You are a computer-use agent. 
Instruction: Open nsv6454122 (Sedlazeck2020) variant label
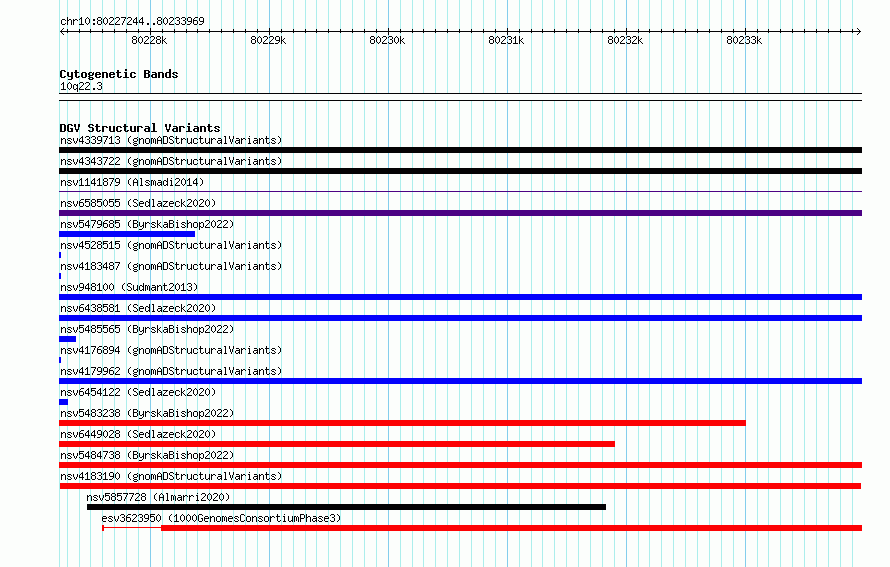pos(138,392)
